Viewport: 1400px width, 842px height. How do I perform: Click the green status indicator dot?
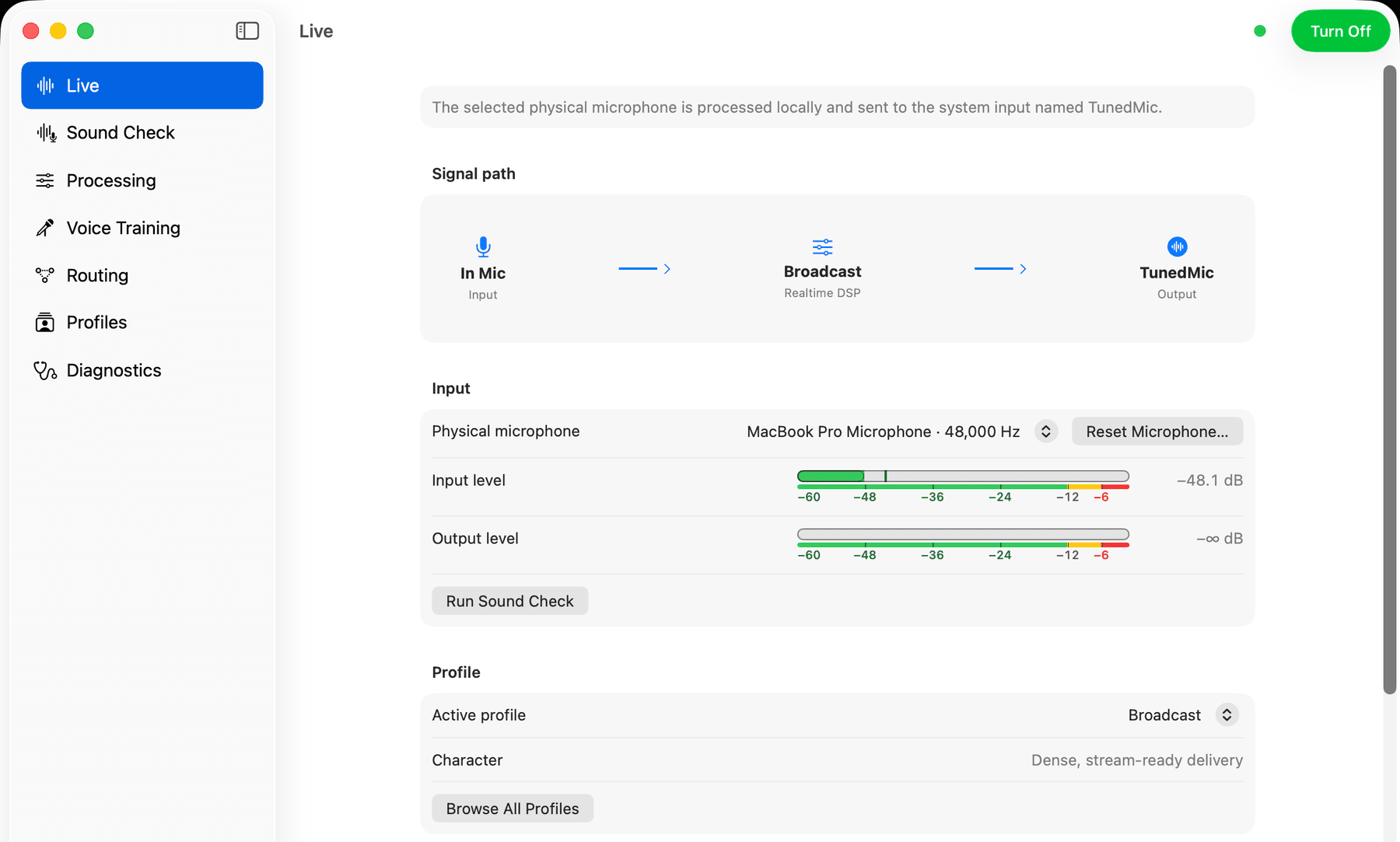click(x=1260, y=31)
